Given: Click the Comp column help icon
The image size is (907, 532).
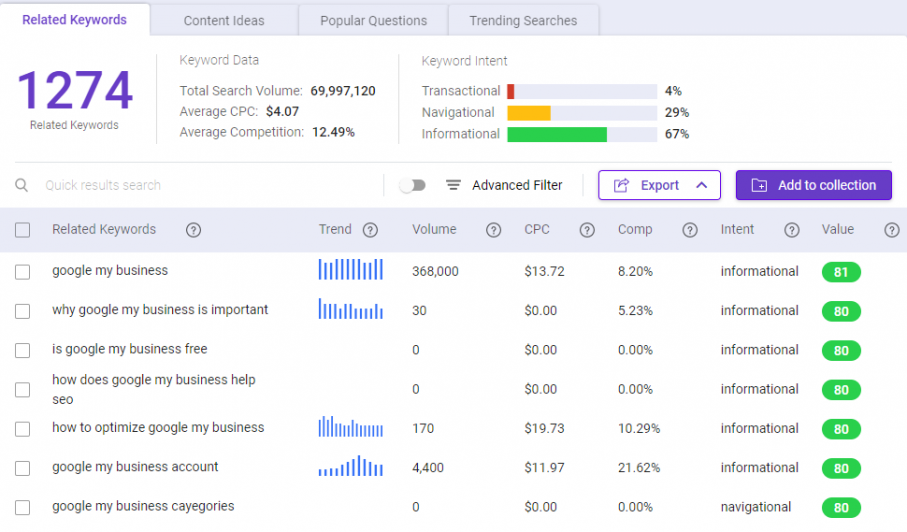Looking at the screenshot, I should 690,230.
